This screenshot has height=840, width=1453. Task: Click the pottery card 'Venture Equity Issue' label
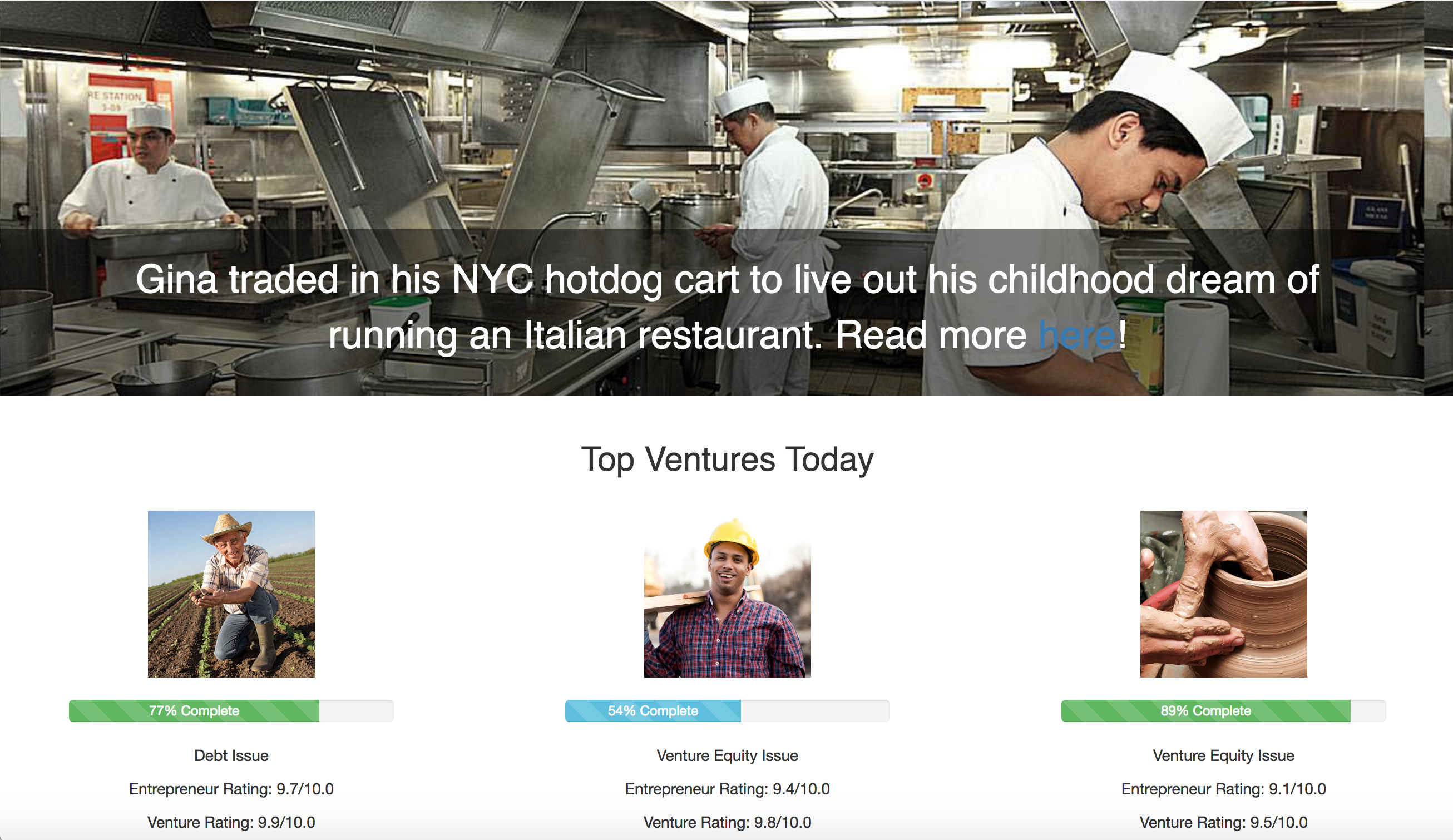pyautogui.click(x=1223, y=756)
